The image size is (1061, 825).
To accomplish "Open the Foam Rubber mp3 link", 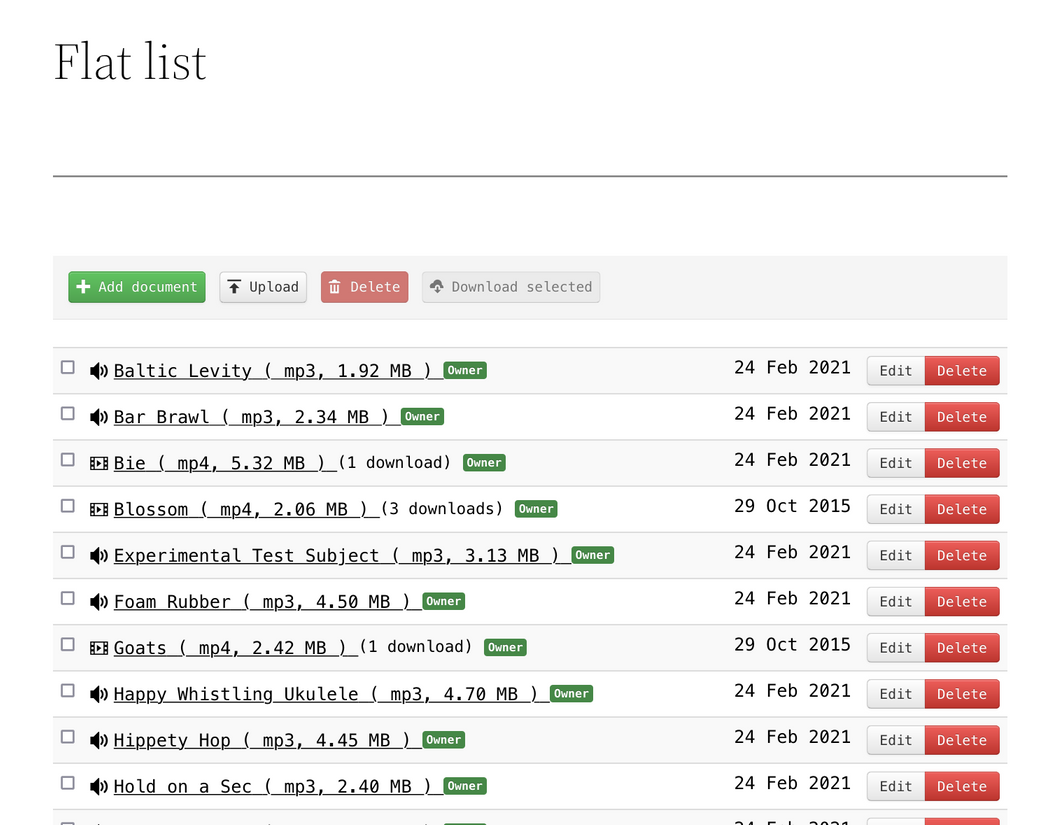I will point(267,602).
